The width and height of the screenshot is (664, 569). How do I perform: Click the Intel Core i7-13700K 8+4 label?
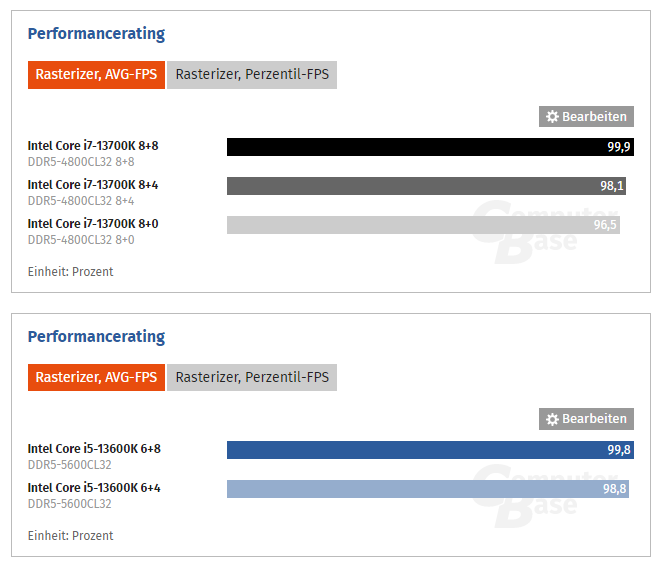(x=93, y=185)
